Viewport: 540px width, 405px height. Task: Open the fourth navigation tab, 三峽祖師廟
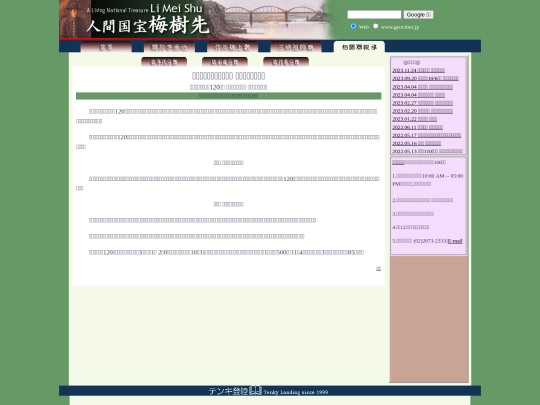click(x=296, y=47)
